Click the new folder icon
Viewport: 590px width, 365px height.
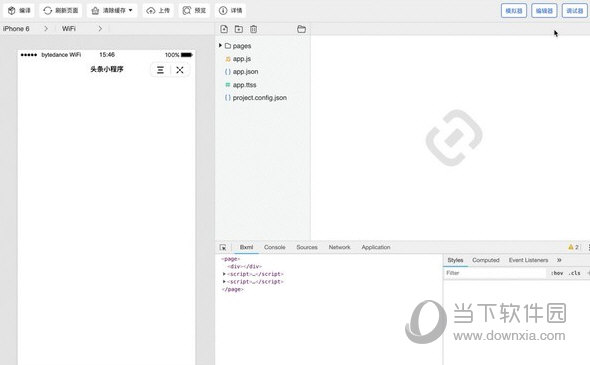click(x=239, y=29)
